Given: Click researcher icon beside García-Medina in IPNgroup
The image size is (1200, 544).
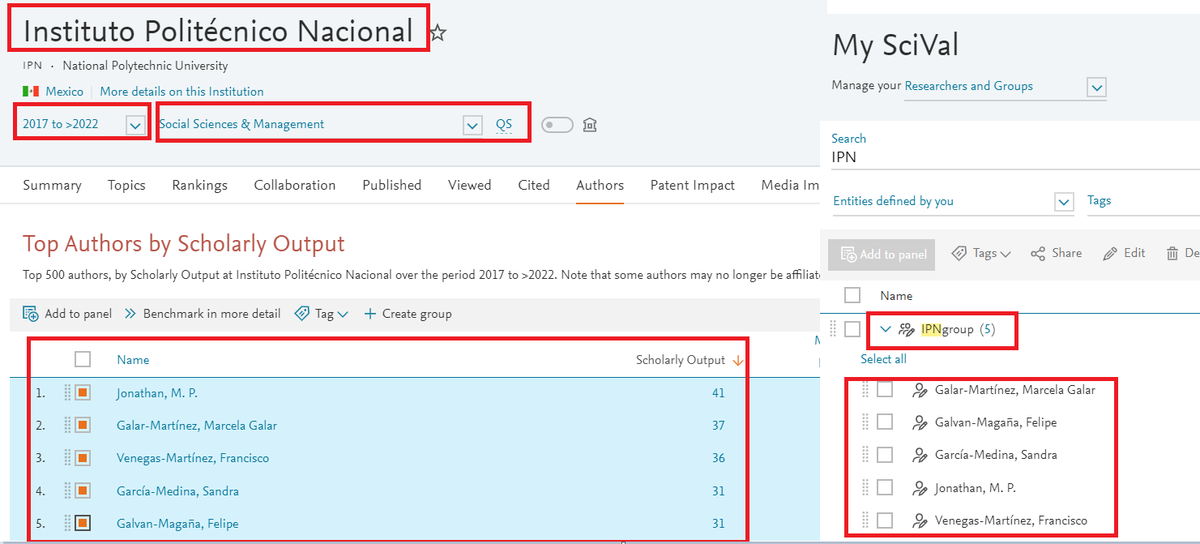Looking at the screenshot, I should [x=920, y=455].
